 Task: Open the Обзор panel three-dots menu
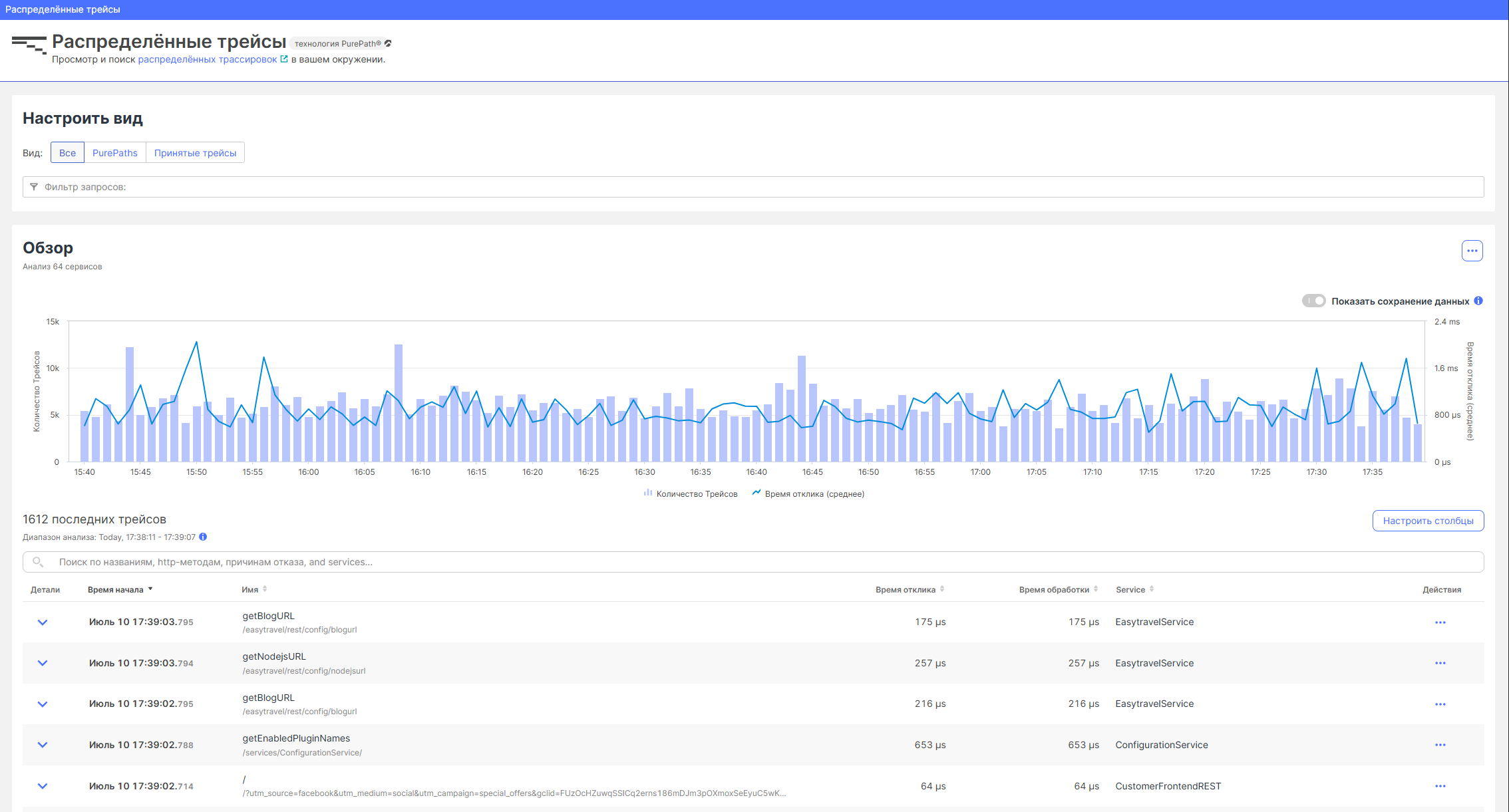1472,251
